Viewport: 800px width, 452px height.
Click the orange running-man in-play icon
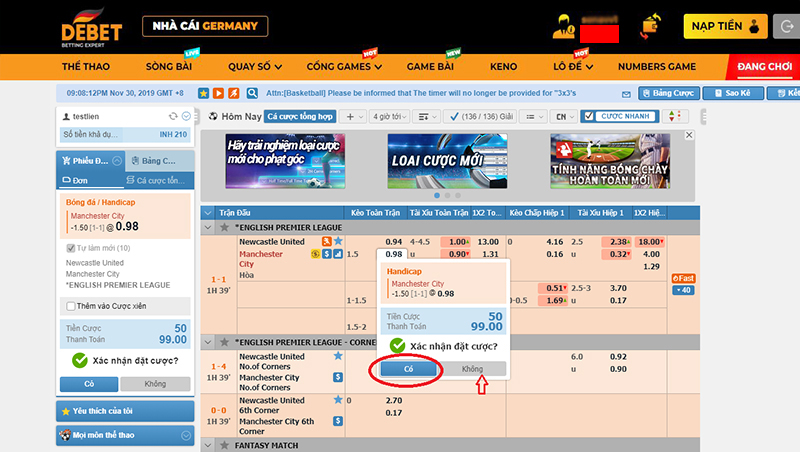click(x=234, y=93)
